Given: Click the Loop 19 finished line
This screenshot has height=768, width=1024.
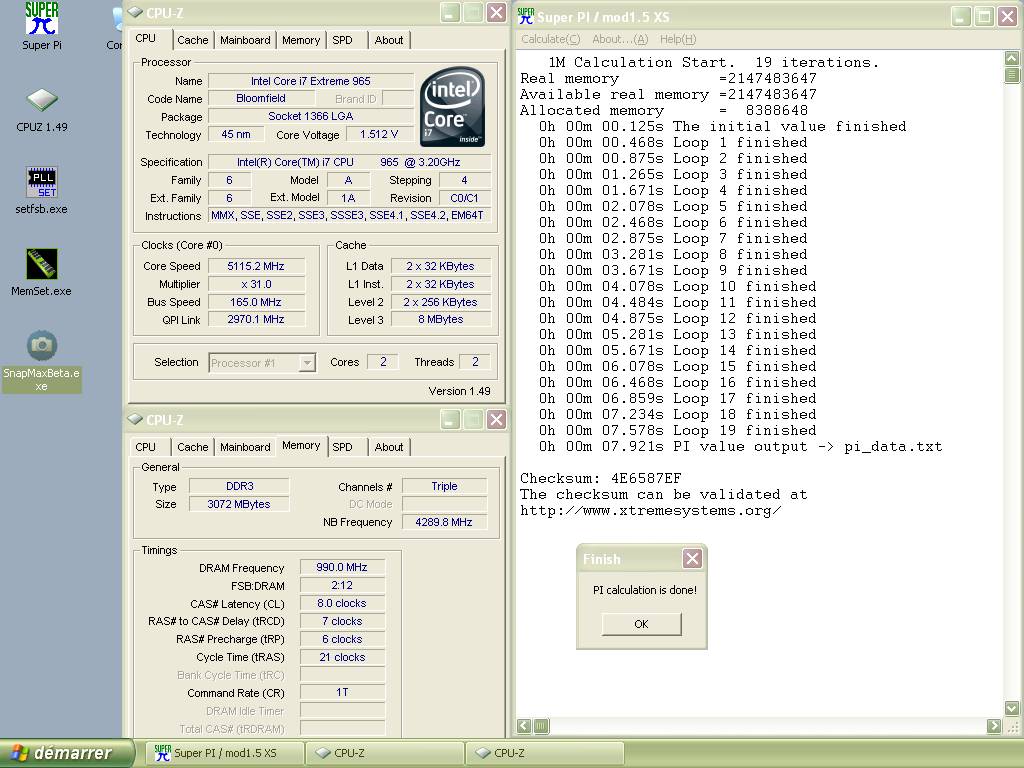Looking at the screenshot, I should 678,430.
